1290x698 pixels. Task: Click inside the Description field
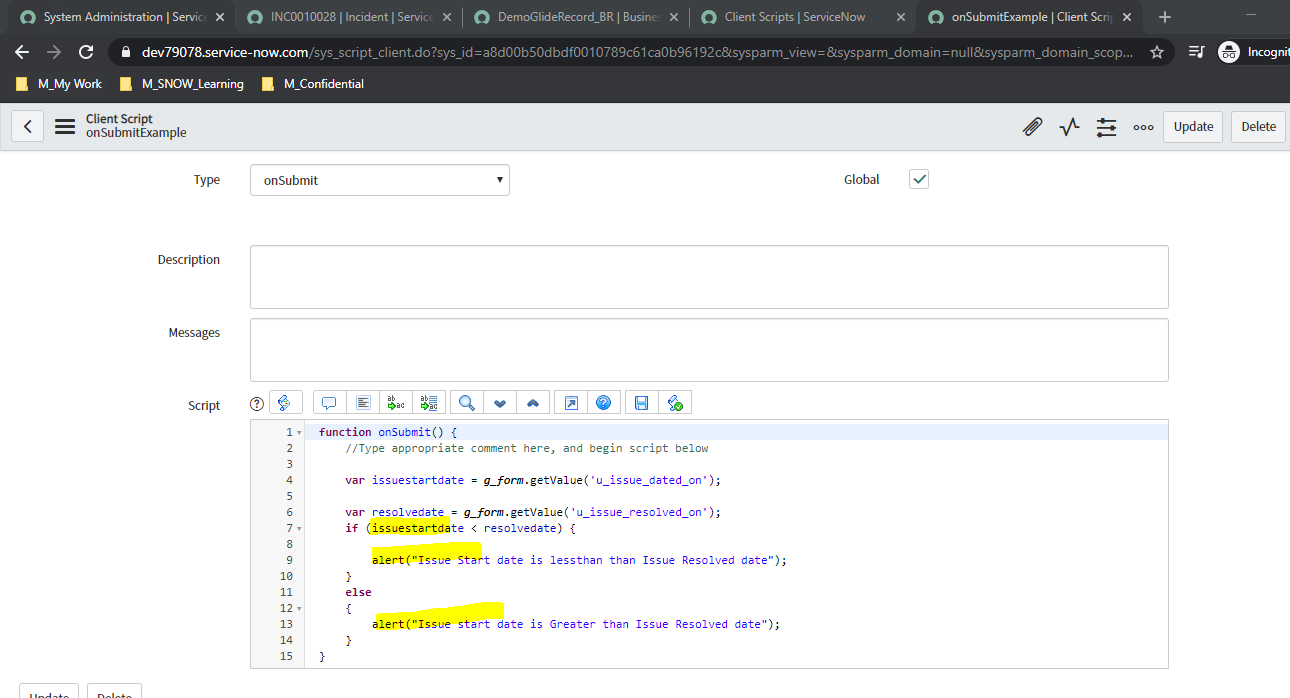[700, 277]
